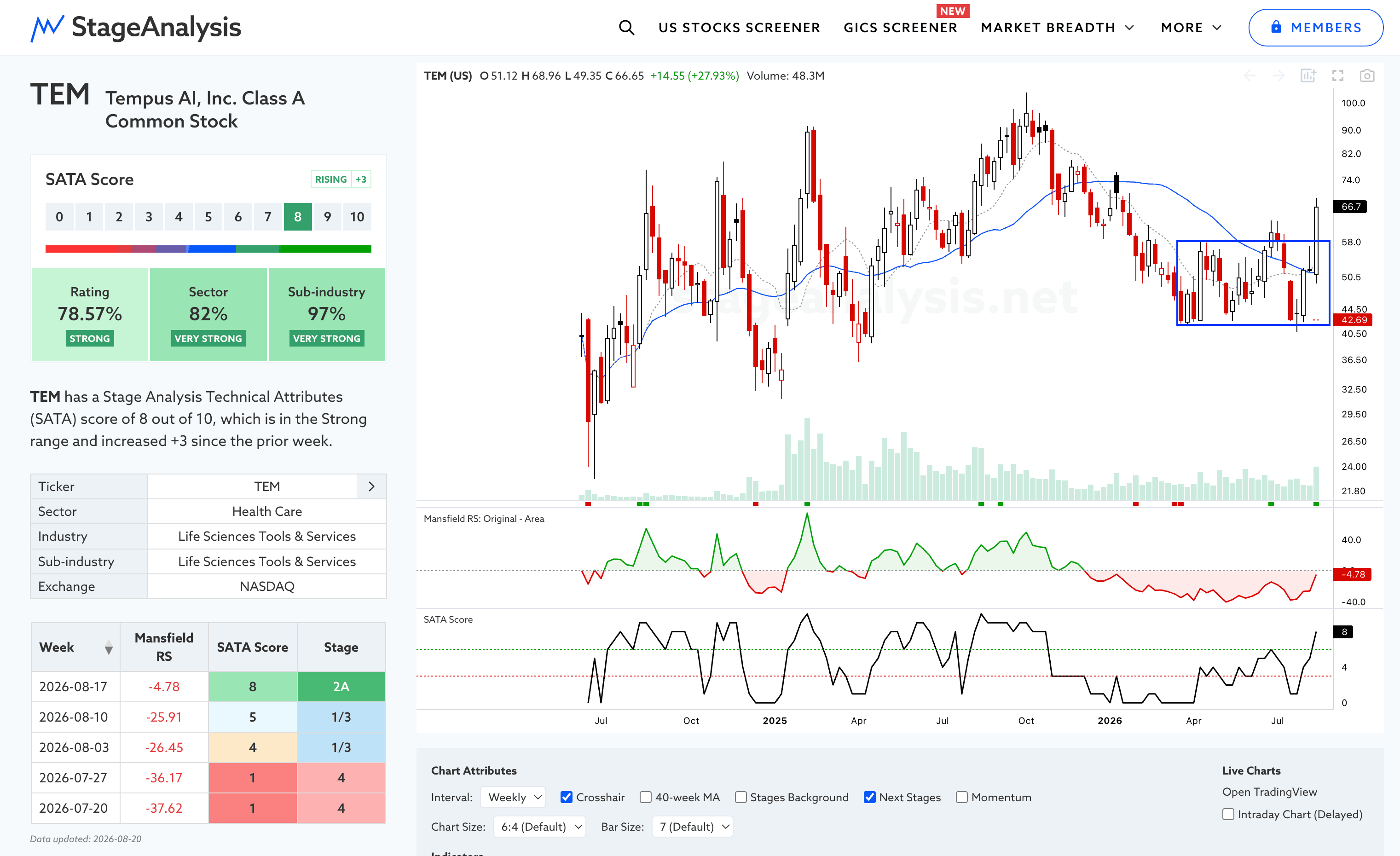
Task: Click the Stage column header
Action: (341, 648)
